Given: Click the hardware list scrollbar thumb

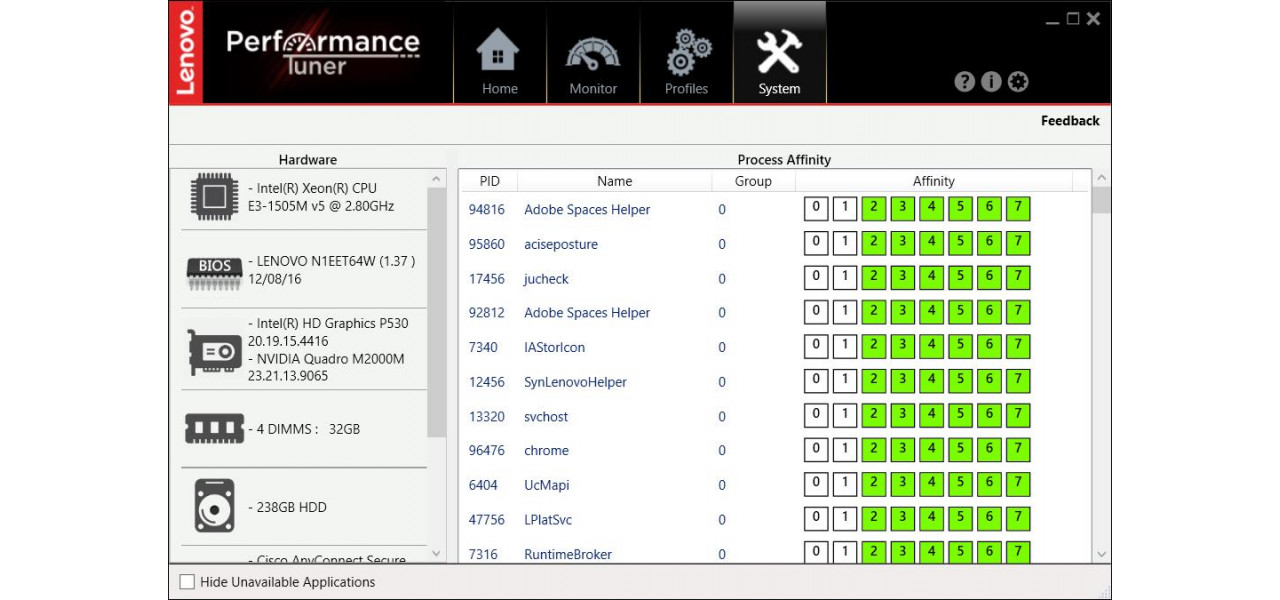Looking at the screenshot, I should (x=436, y=312).
